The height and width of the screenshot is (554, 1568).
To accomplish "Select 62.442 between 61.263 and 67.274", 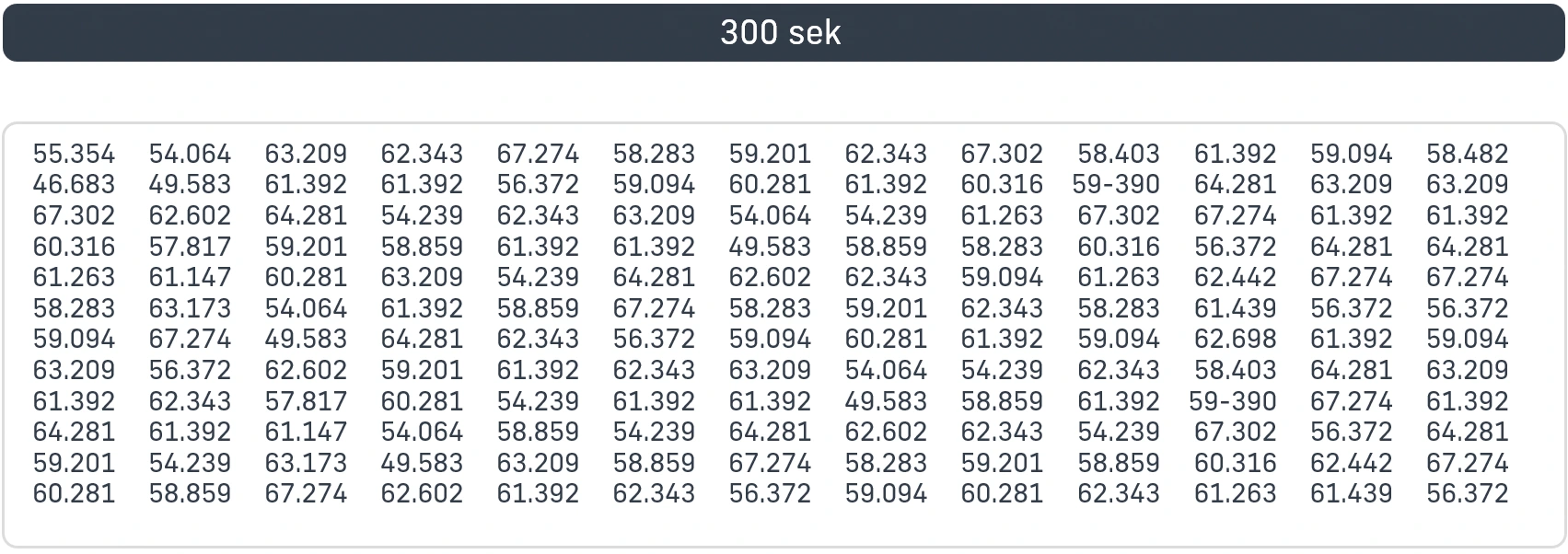I will click(1236, 277).
